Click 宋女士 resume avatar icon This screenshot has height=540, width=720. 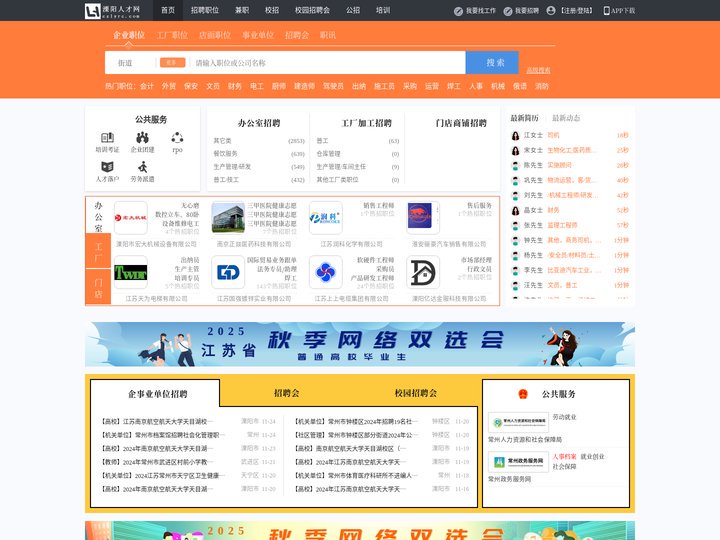point(516,151)
